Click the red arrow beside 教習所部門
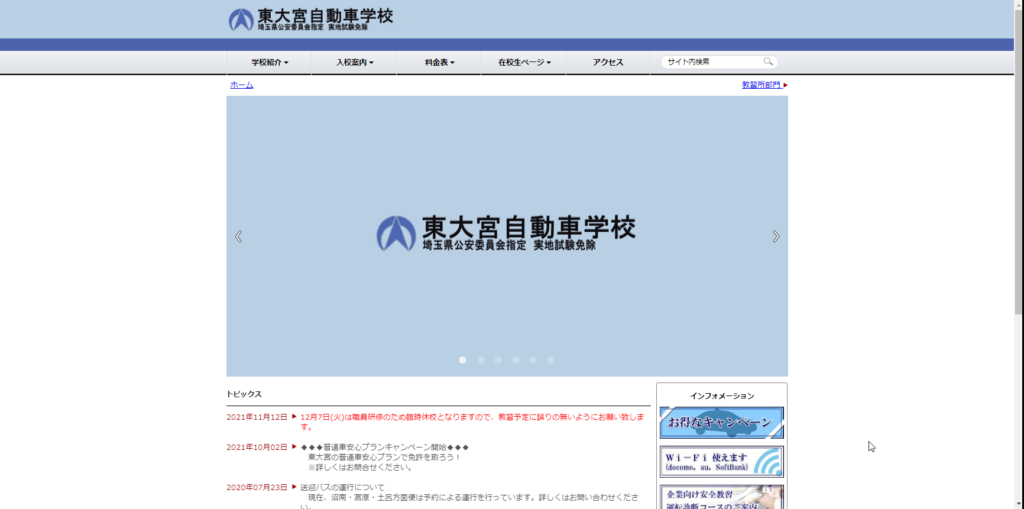Screen dimensions: 1024x509 (x=786, y=85)
